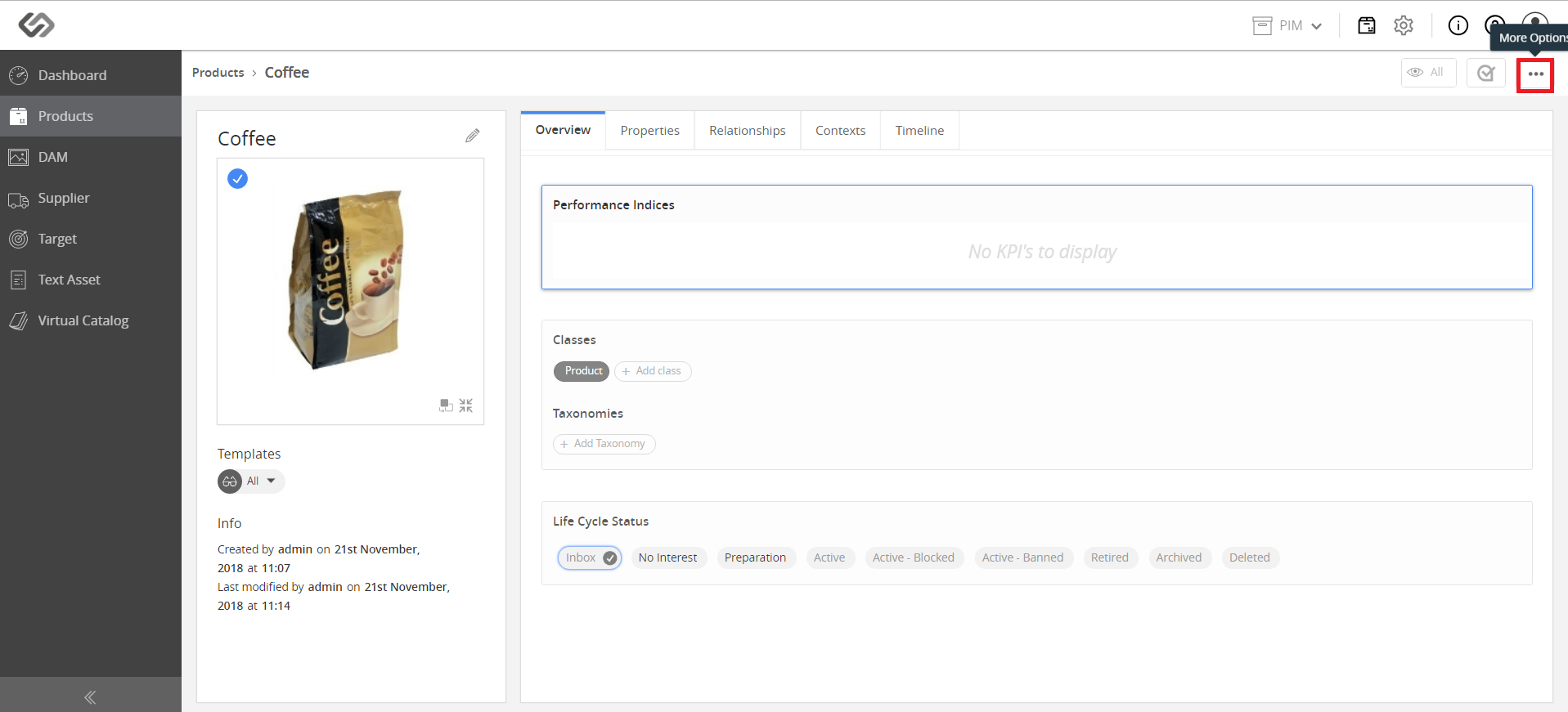
Task: Collapse the sidebar with the double-chevron
Action: point(90,697)
